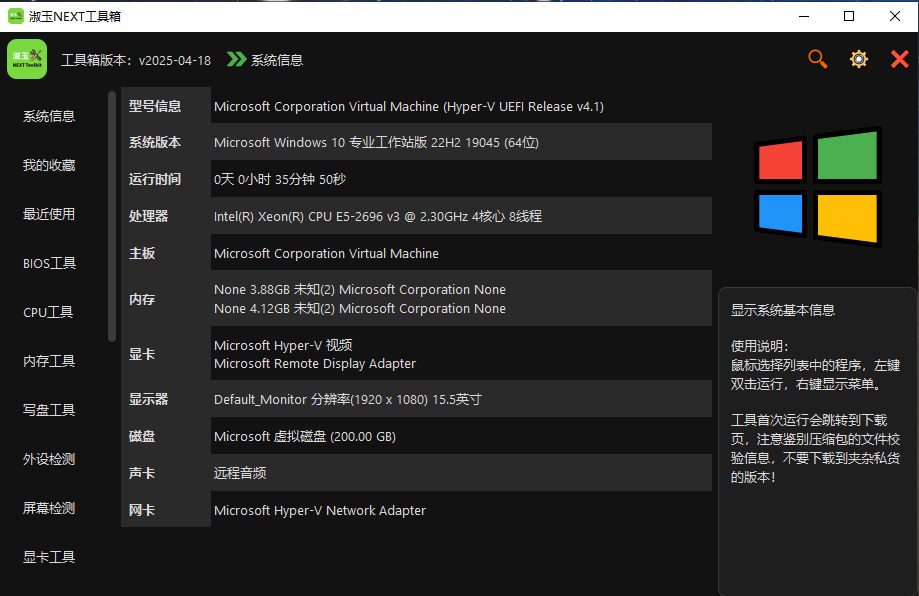Select 写盘工具 from the sidebar
This screenshot has width=919, height=596.
coord(49,410)
